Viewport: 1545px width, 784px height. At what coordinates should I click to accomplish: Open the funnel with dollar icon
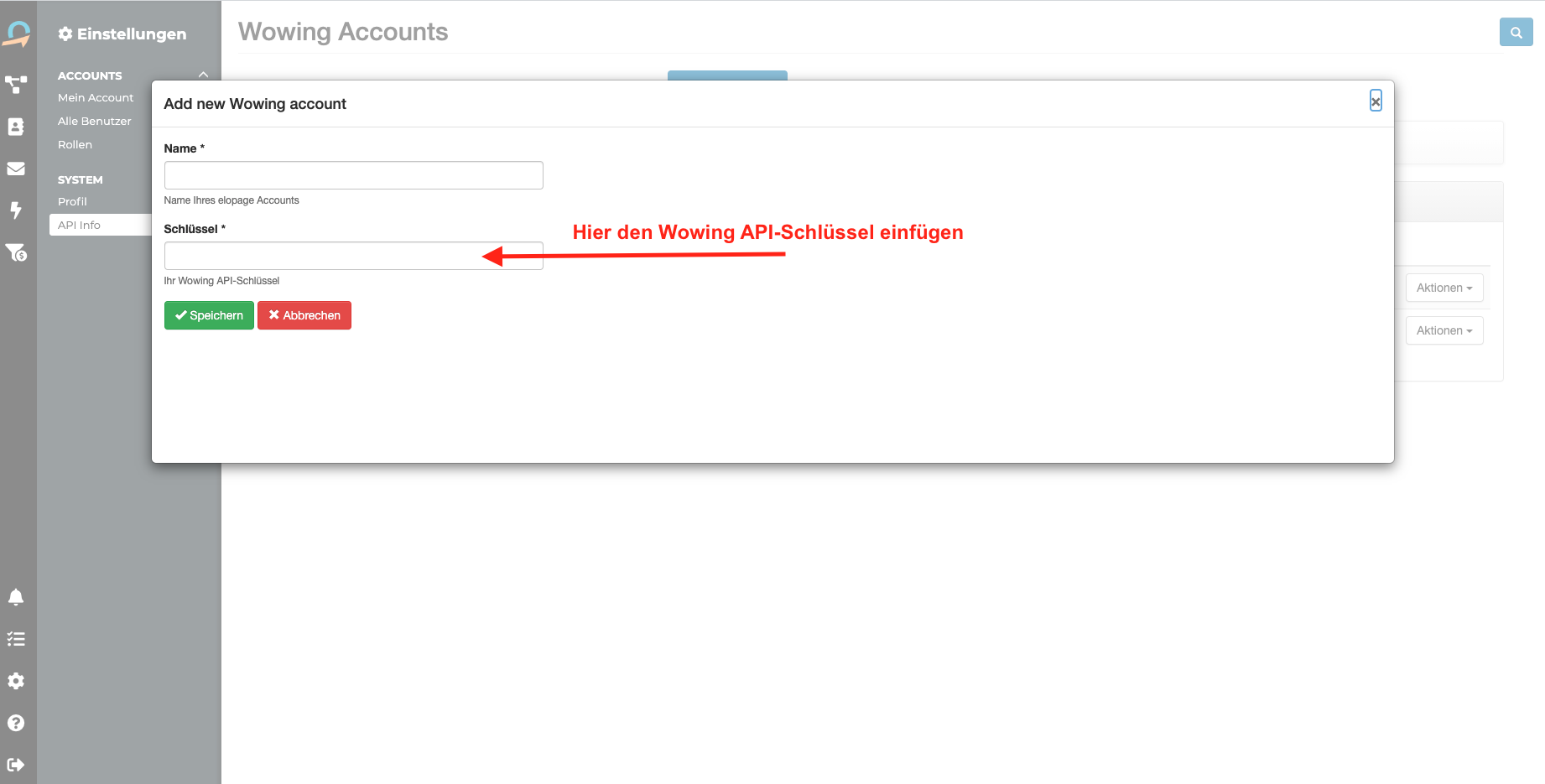click(x=16, y=252)
